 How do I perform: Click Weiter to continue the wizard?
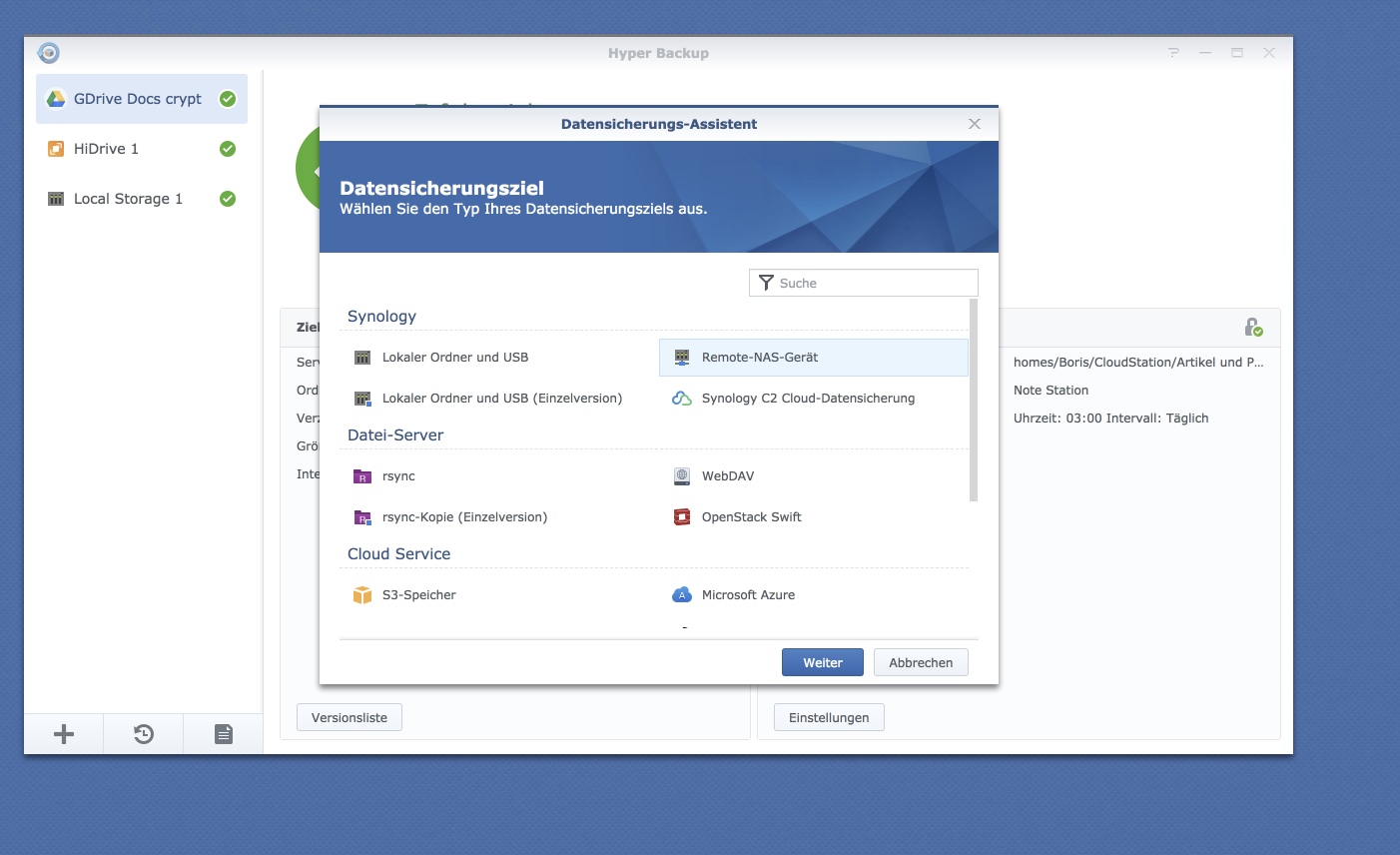pyautogui.click(x=823, y=662)
